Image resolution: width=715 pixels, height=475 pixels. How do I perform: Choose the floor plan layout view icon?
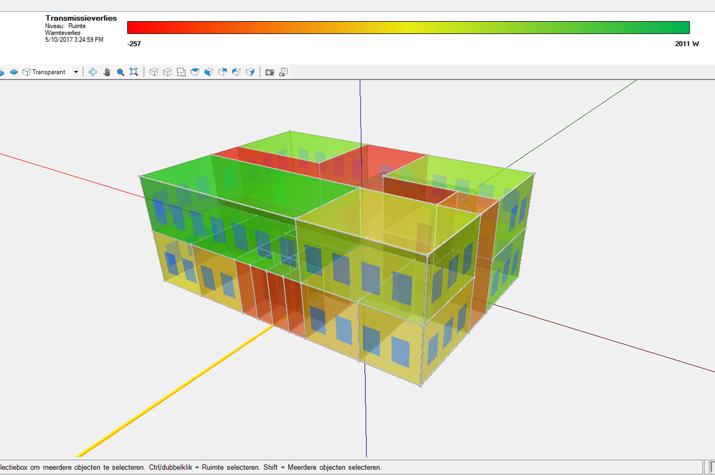click(x=181, y=72)
